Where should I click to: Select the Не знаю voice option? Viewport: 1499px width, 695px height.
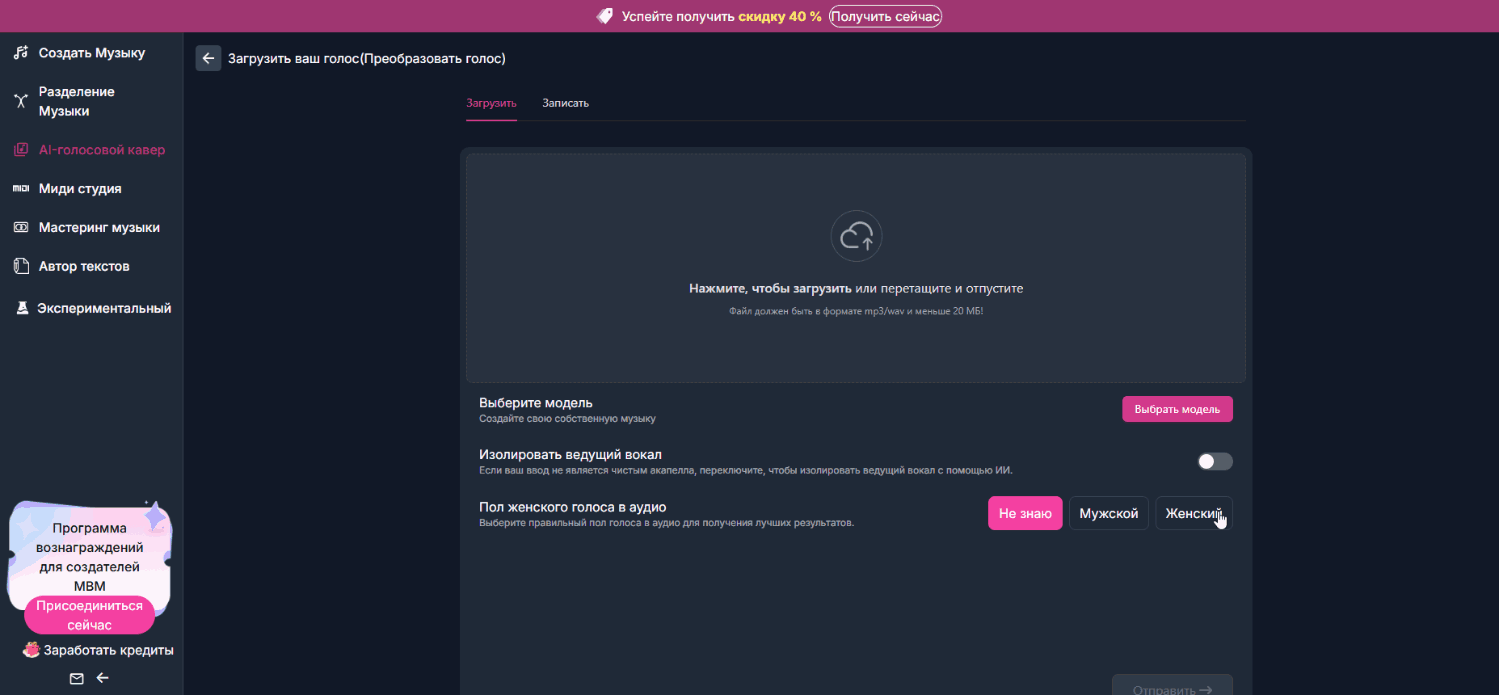[x=1025, y=513]
